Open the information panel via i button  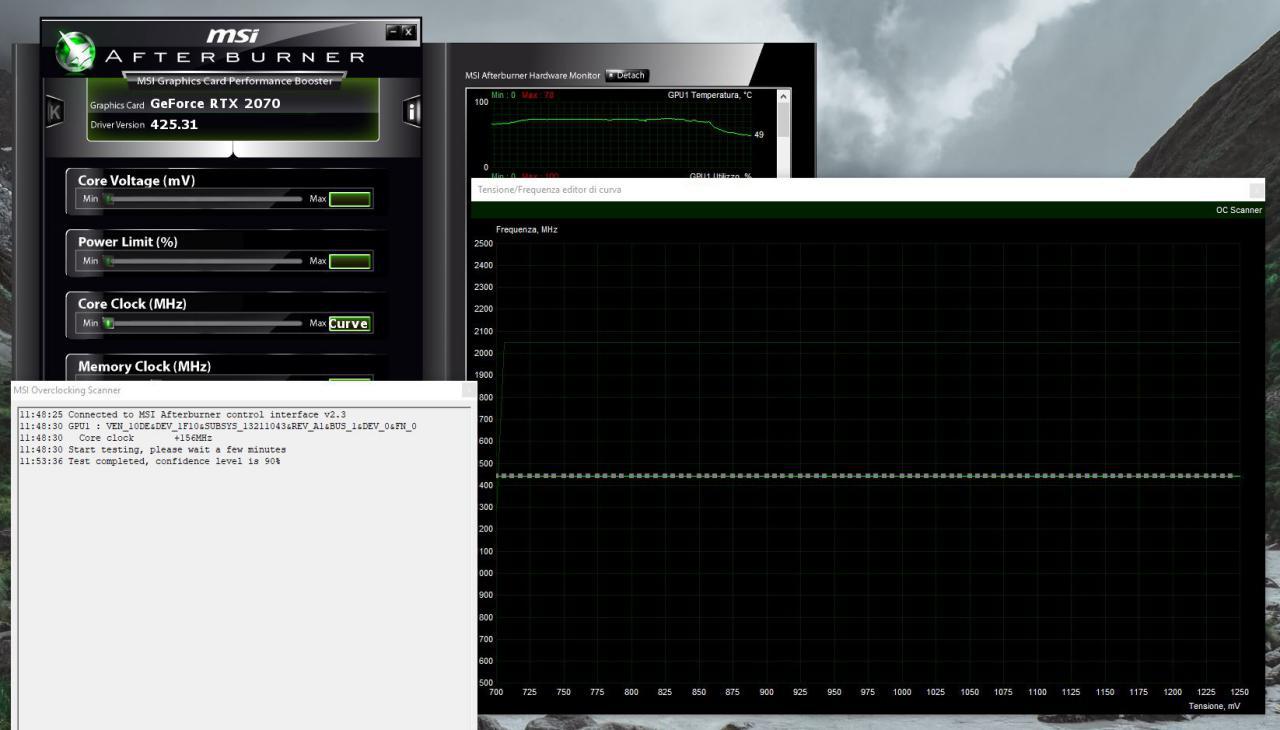point(412,112)
